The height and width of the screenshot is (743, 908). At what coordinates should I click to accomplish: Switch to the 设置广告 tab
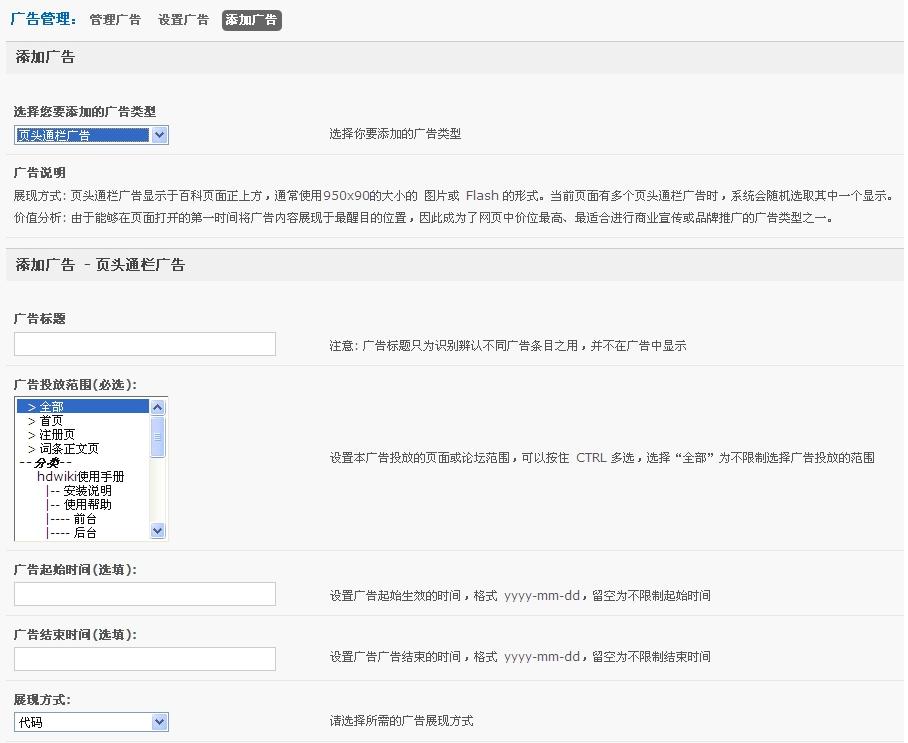tap(183, 20)
